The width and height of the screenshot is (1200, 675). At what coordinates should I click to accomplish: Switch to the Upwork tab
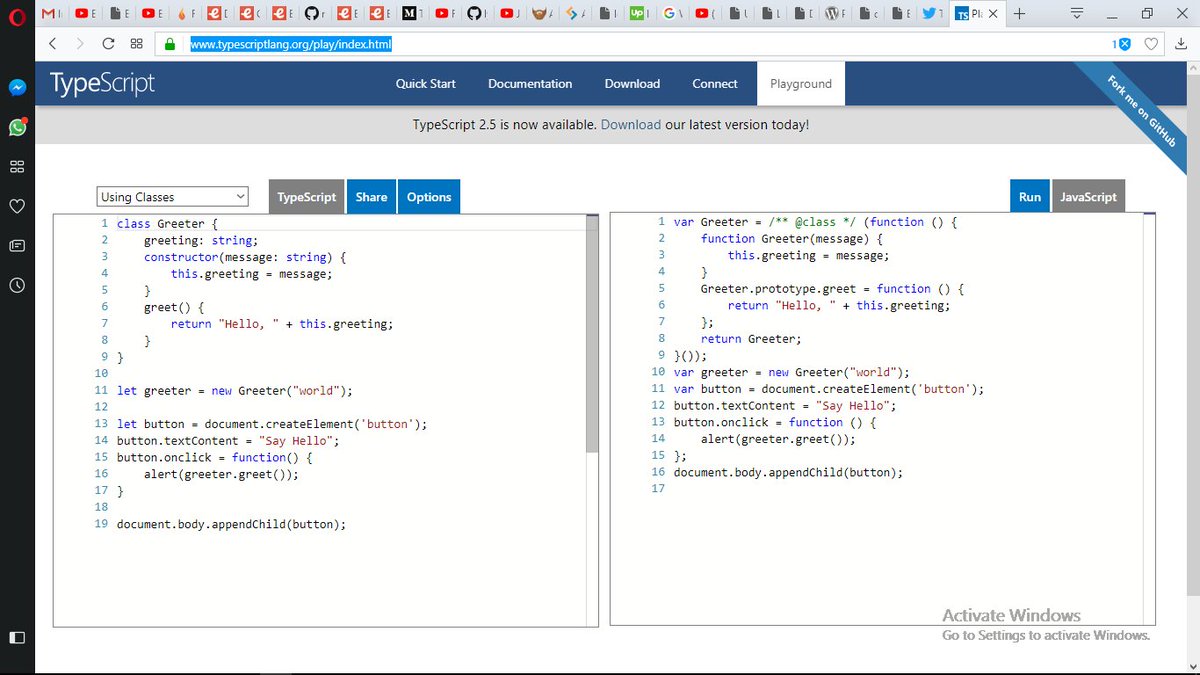coord(641,14)
